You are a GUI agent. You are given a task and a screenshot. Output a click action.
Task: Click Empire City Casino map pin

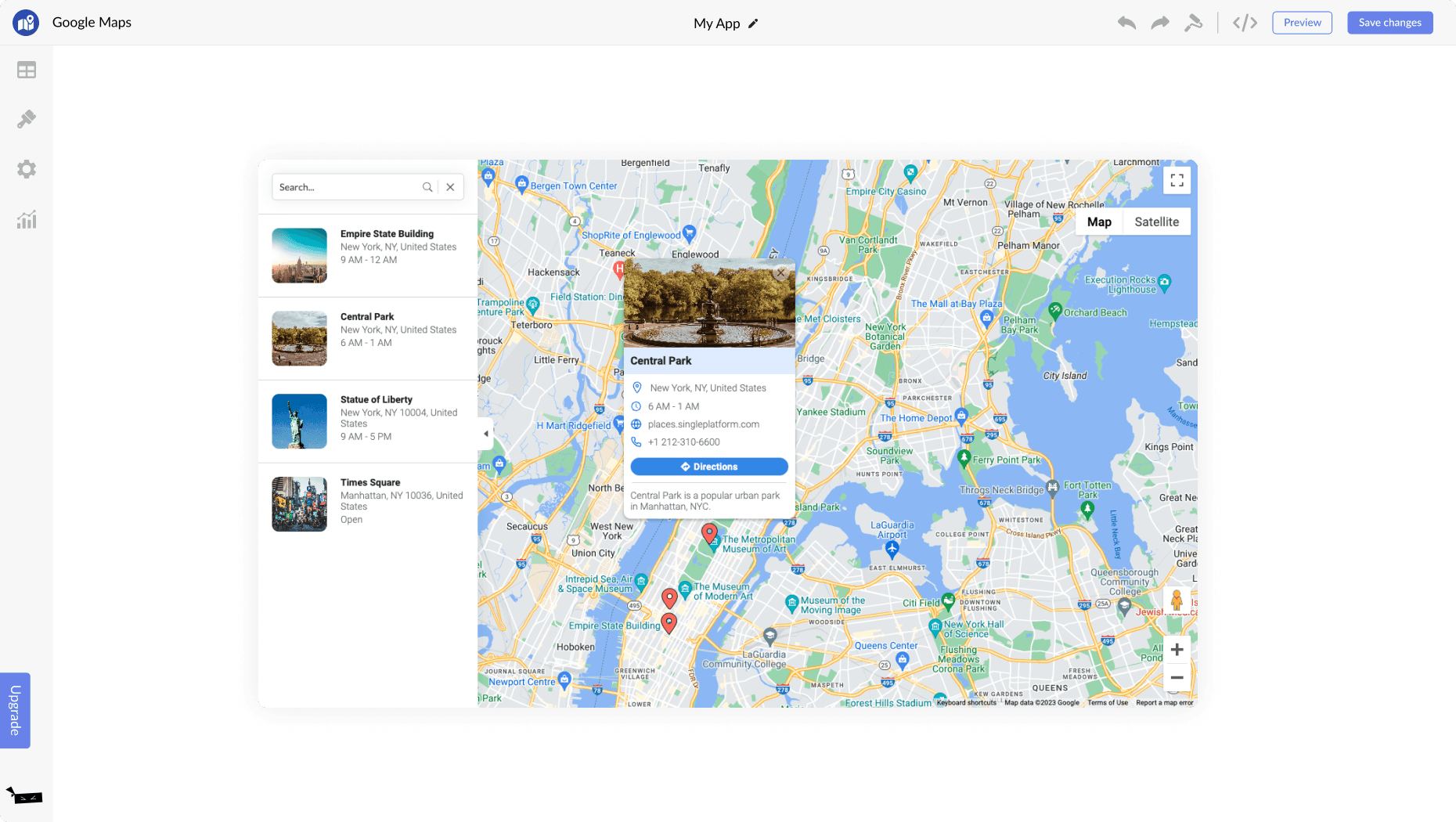coord(910,172)
